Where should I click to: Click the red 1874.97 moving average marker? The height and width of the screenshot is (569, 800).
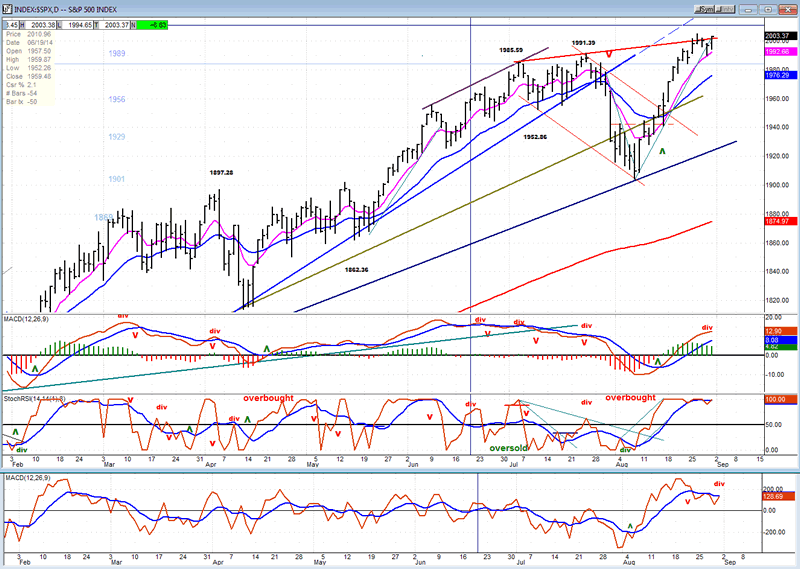point(777,221)
